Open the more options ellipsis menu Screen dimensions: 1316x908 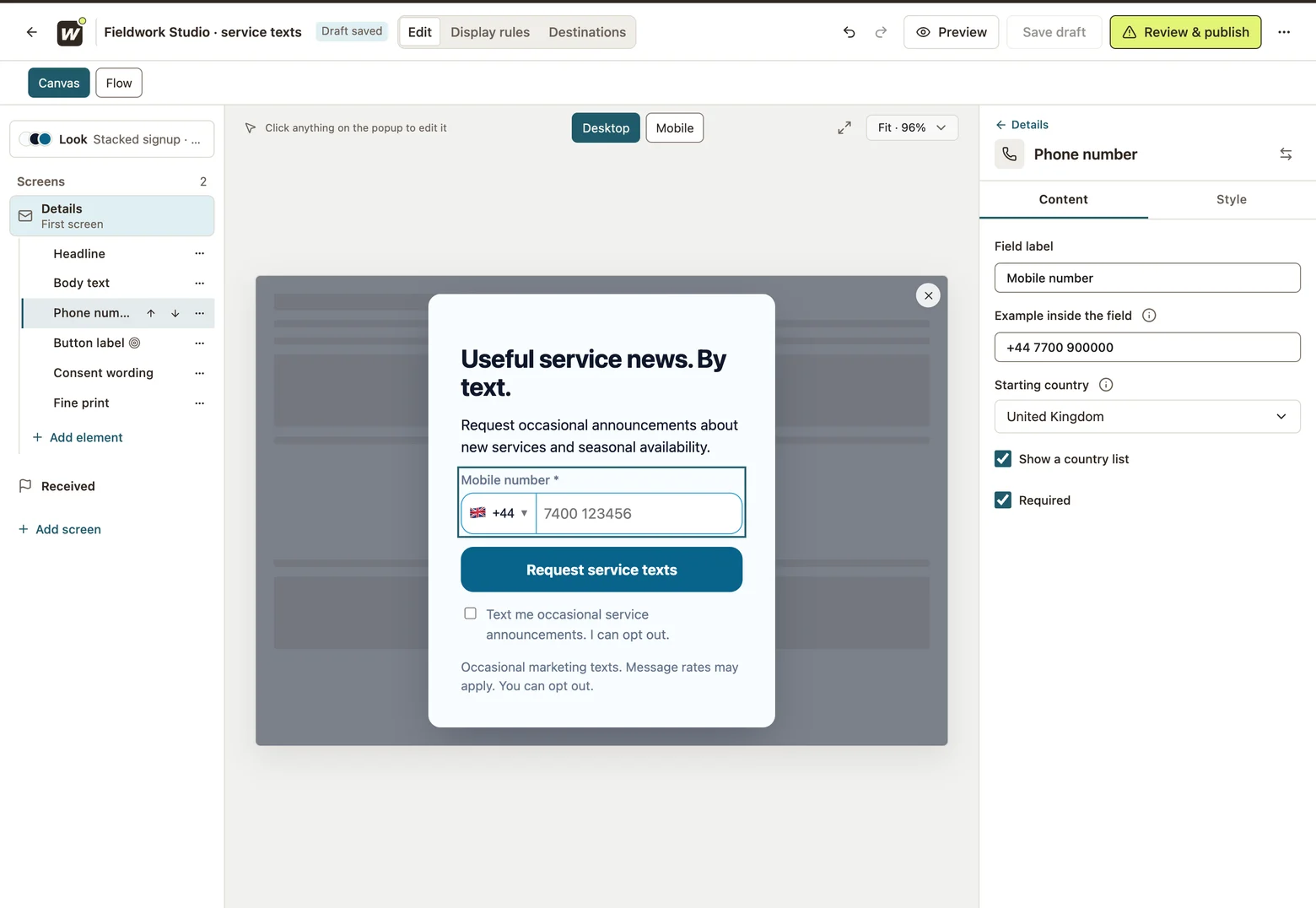coord(1284,32)
